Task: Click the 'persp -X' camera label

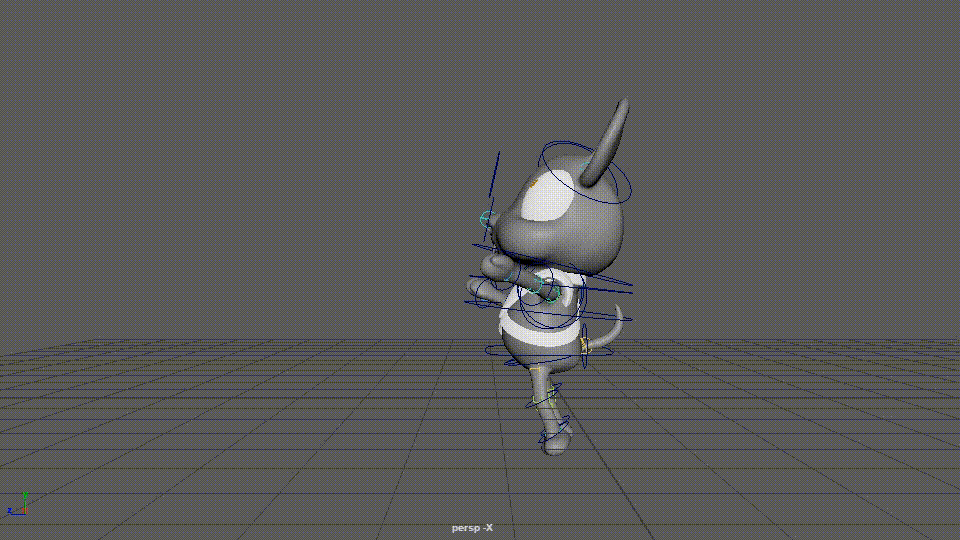Action: coord(472,528)
